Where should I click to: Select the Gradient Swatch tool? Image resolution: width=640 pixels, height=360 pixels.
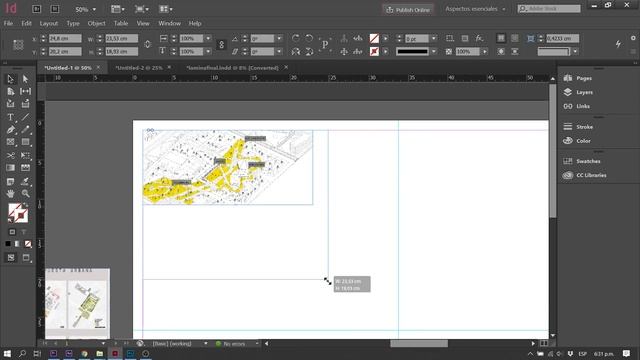[x=10, y=168]
